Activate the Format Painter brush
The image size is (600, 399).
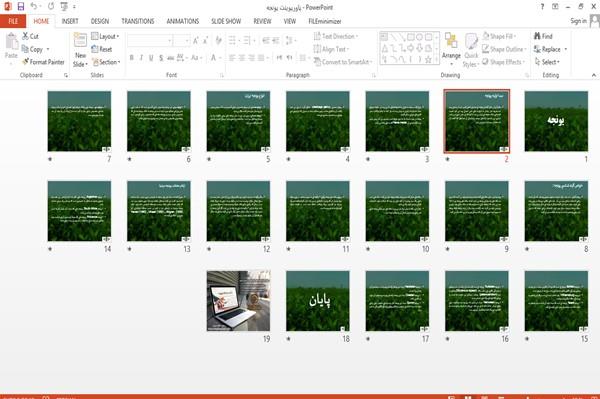[43, 62]
